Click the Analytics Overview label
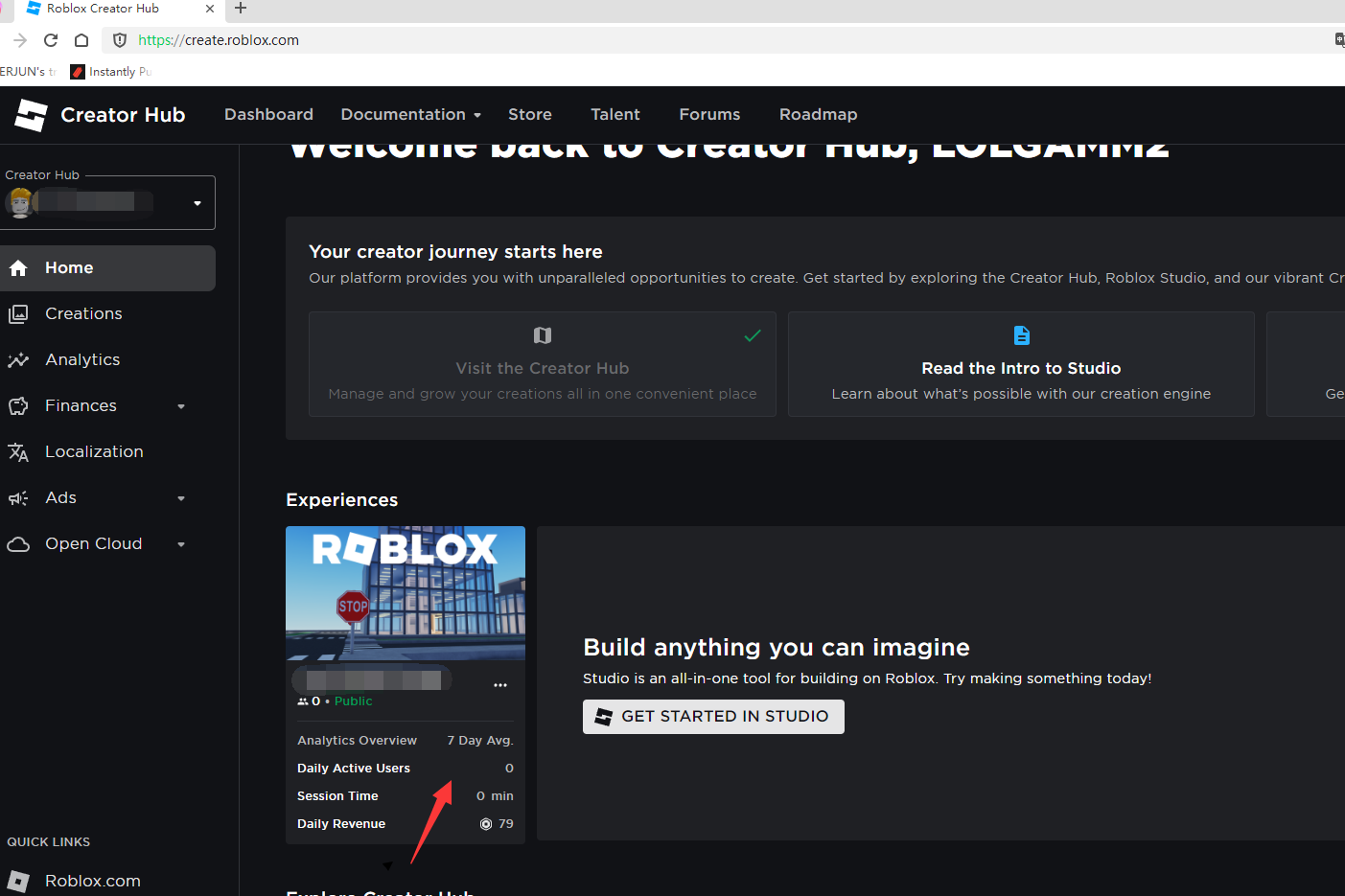This screenshot has width=1345, height=896. tap(357, 741)
